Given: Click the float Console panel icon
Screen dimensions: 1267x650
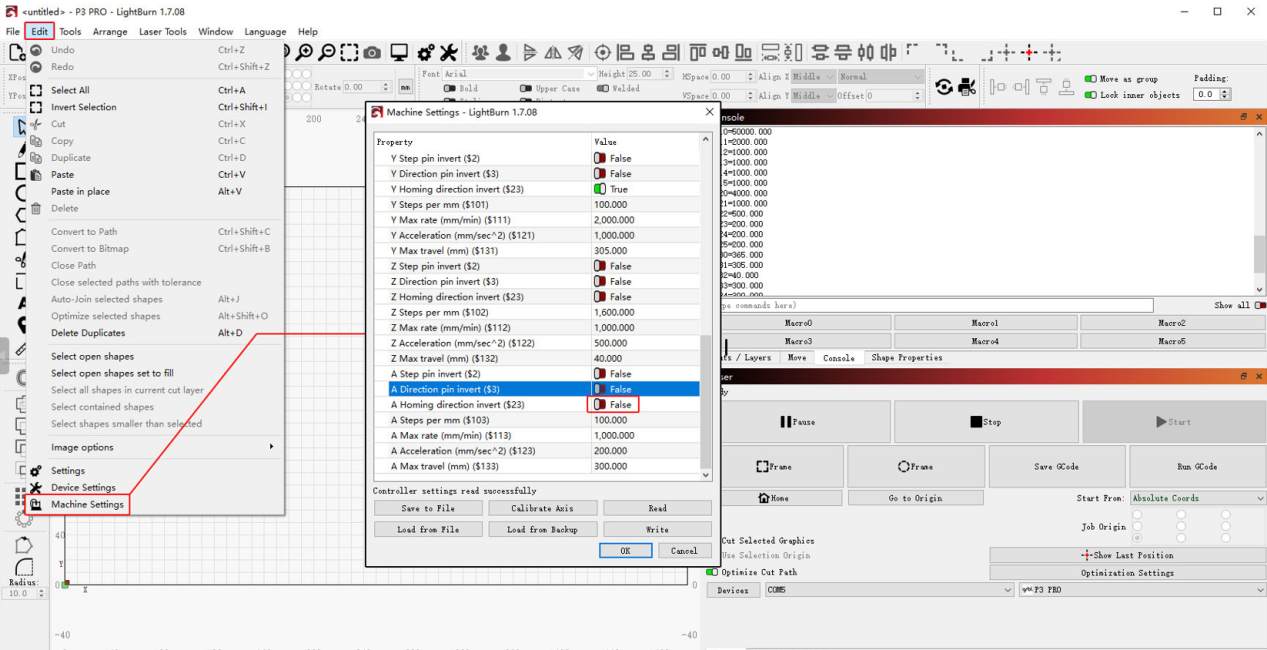Looking at the screenshot, I should coord(1244,117).
